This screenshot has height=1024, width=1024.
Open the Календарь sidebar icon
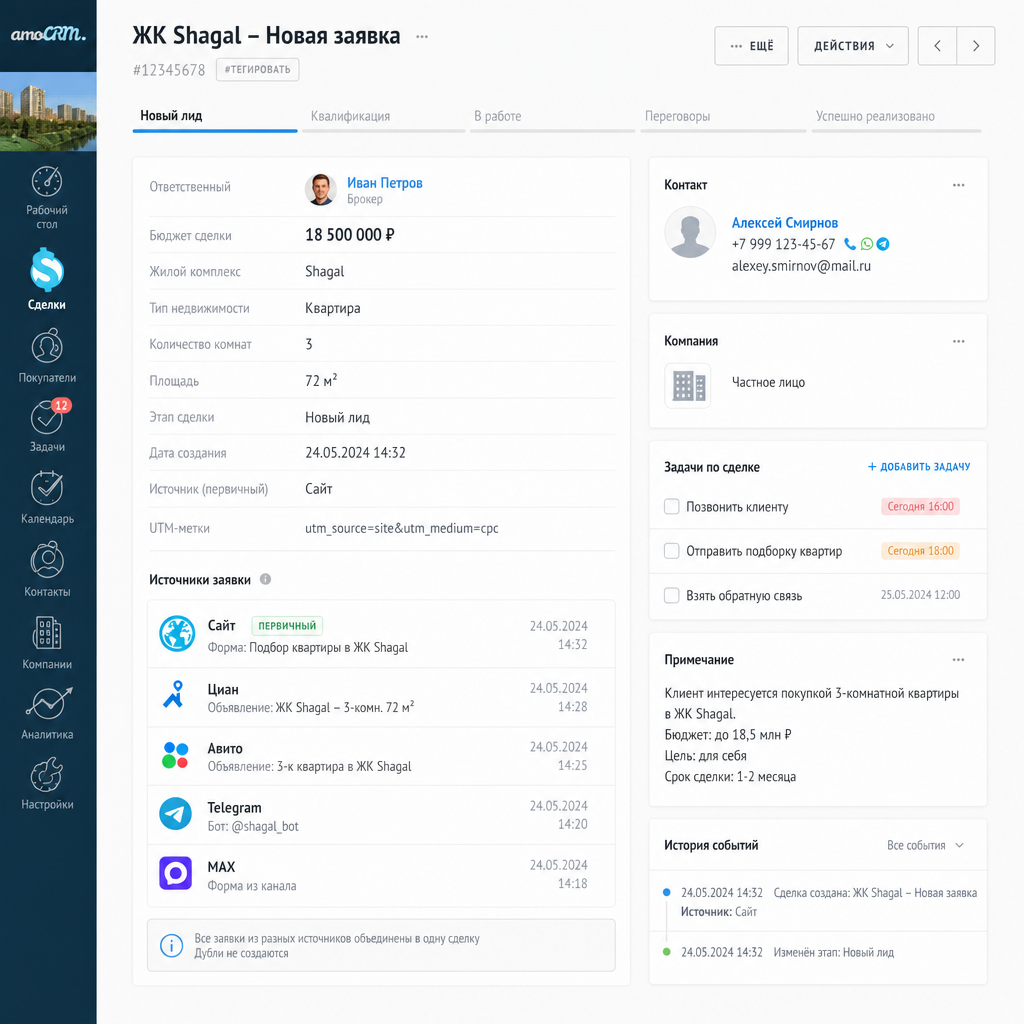(47, 488)
